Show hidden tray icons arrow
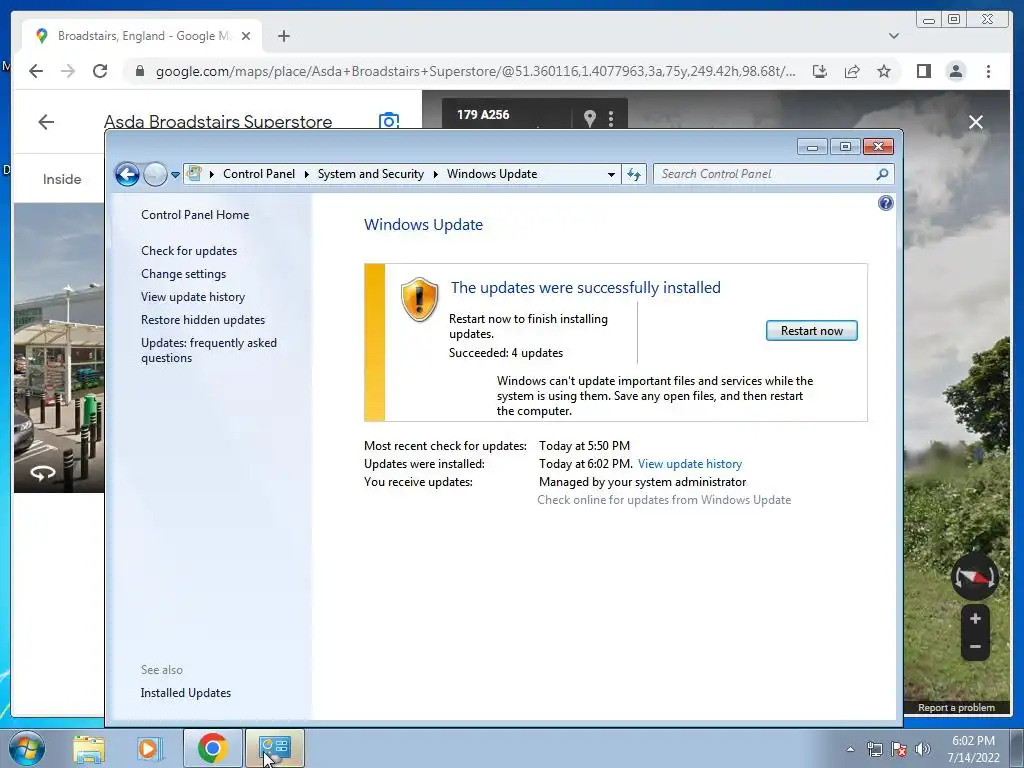Image resolution: width=1024 pixels, height=768 pixels. coord(850,749)
